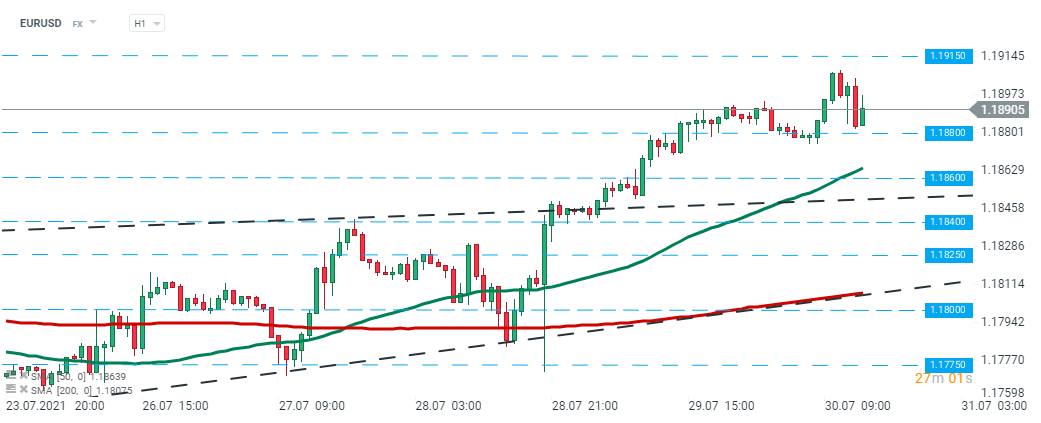Click the FX market label

click(77, 22)
